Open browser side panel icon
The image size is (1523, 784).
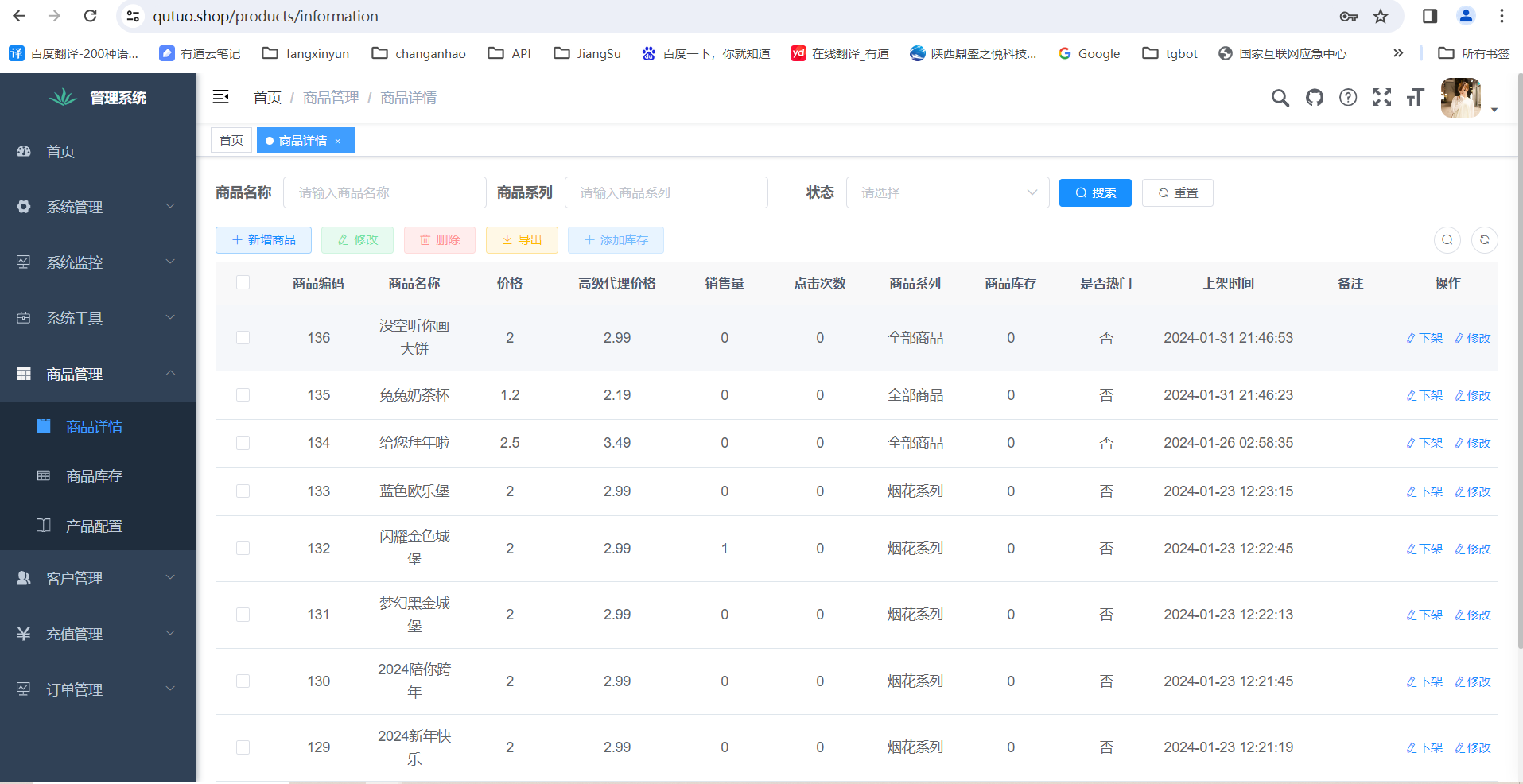1430,16
